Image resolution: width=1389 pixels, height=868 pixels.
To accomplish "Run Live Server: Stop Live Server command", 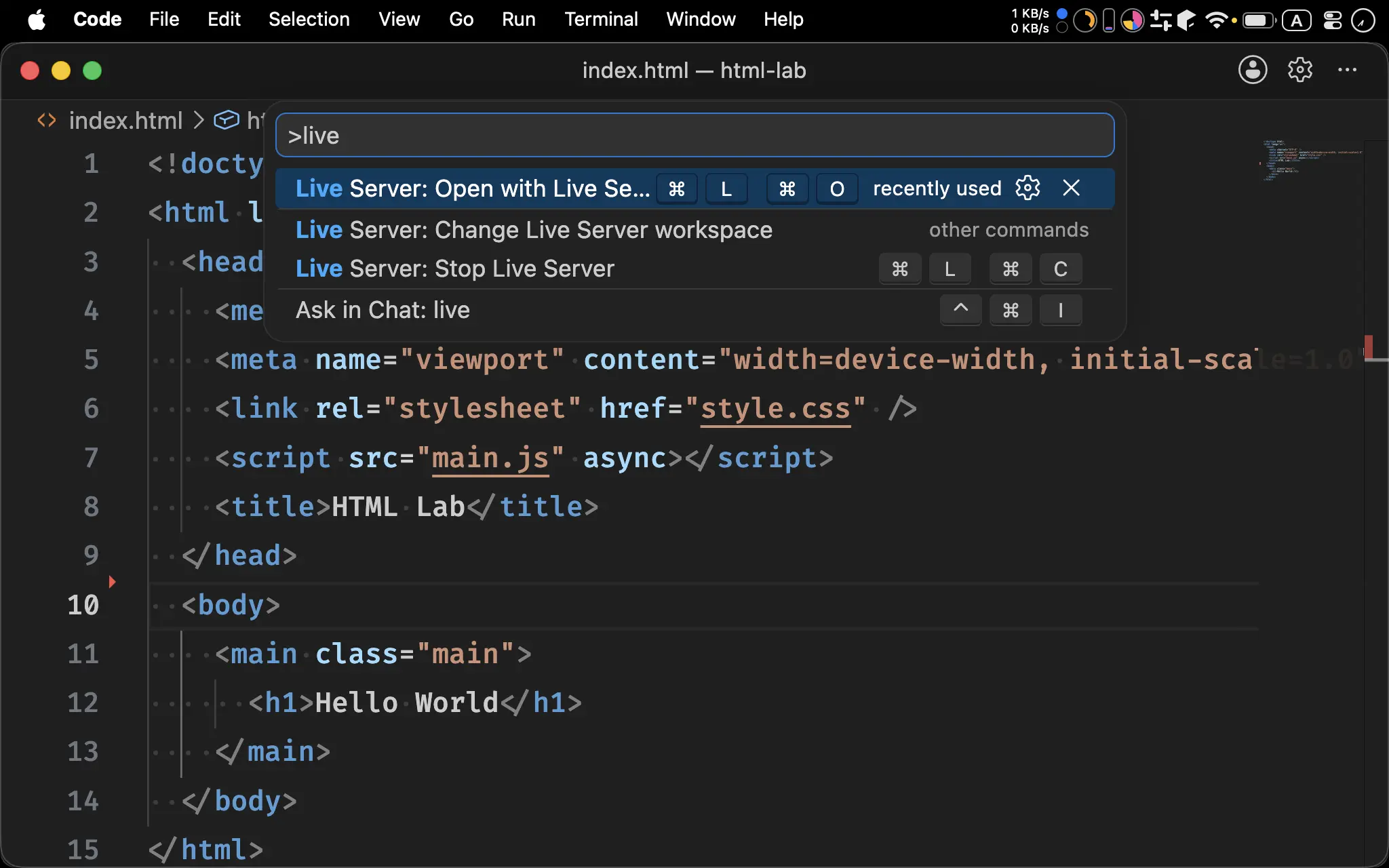I will [x=694, y=269].
